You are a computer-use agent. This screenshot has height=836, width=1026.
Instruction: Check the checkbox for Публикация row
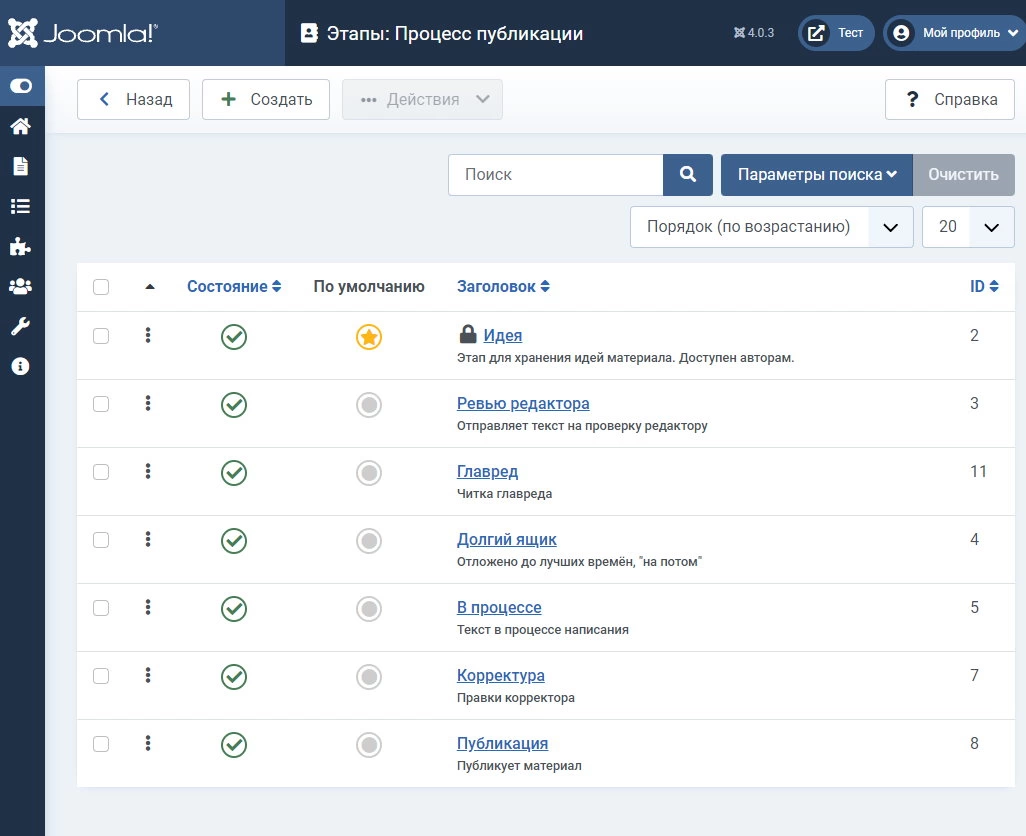[101, 744]
